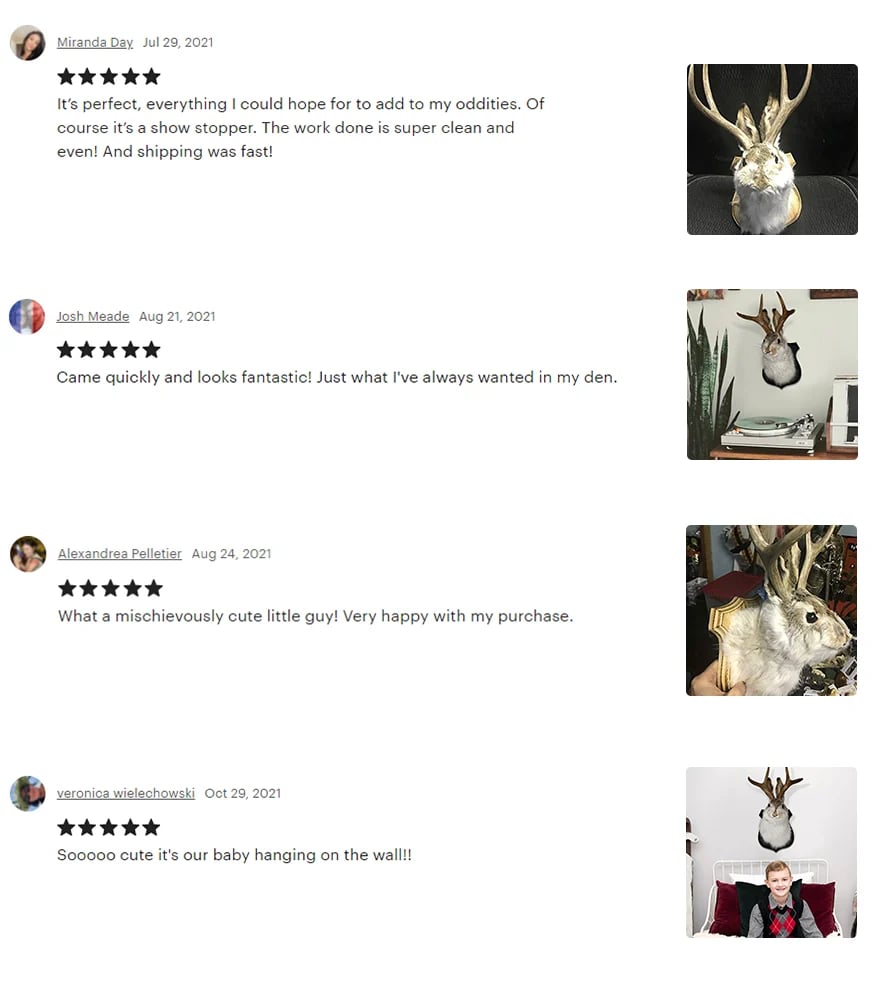Open the Alexandrea Pelletier reviewer link
874x986 pixels.
click(x=120, y=554)
